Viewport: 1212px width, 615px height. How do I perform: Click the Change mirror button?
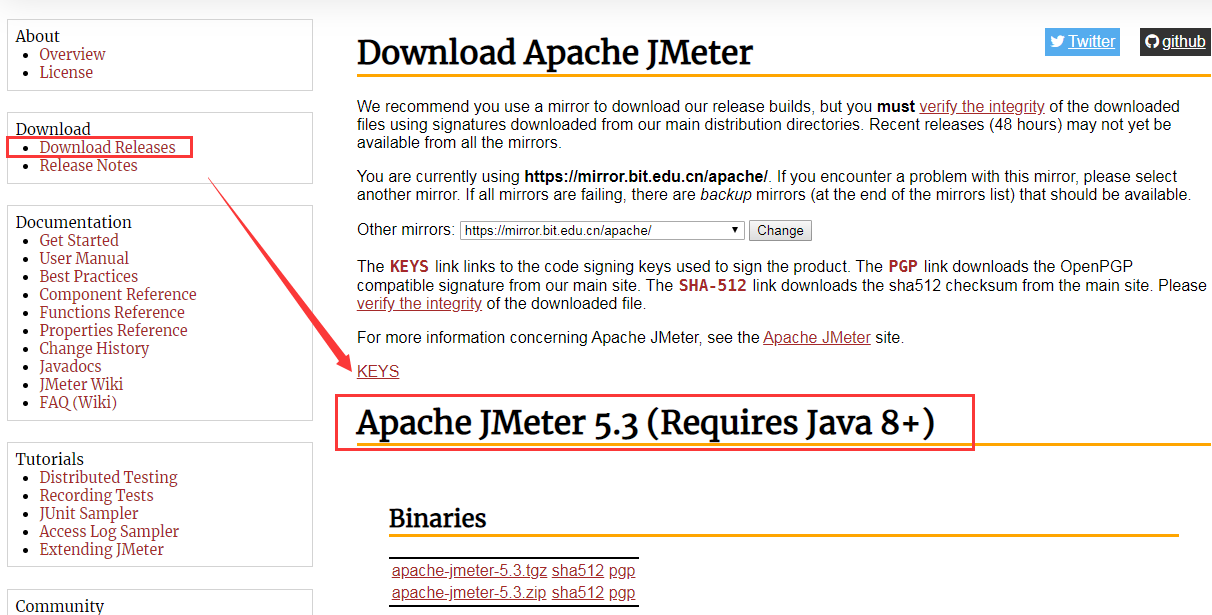[780, 230]
